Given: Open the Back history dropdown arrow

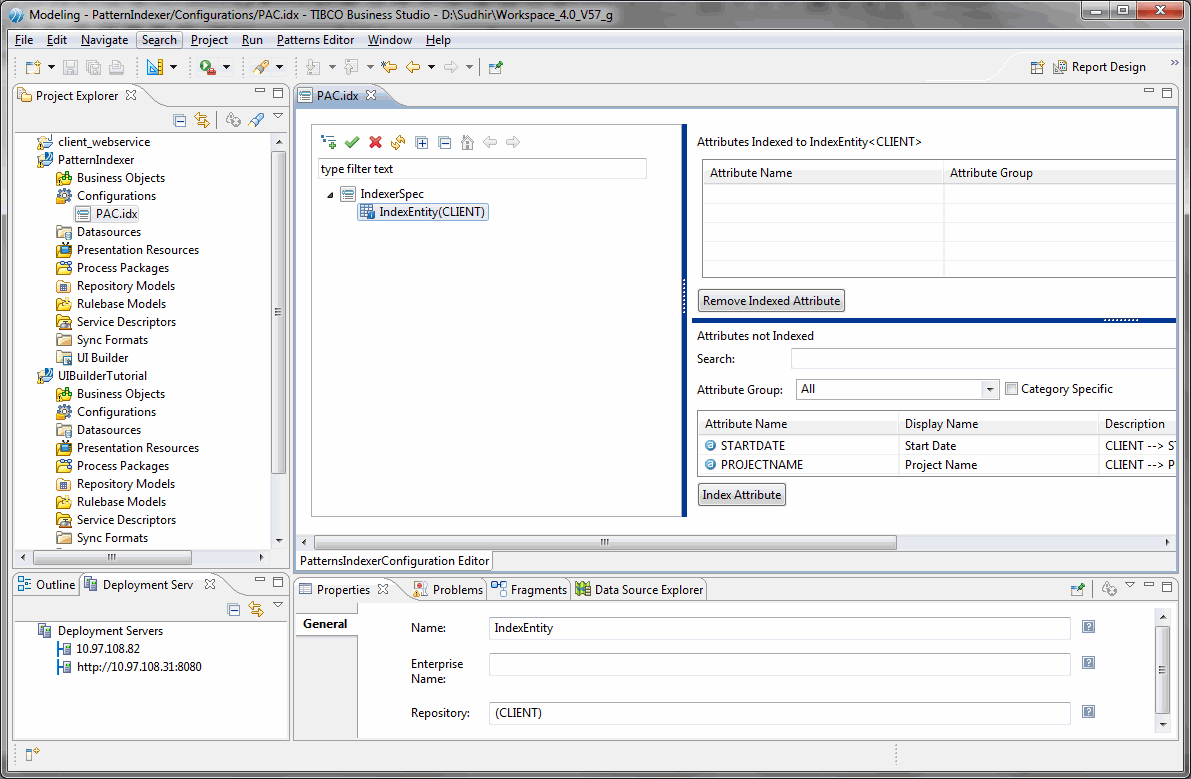Looking at the screenshot, I should 431,67.
